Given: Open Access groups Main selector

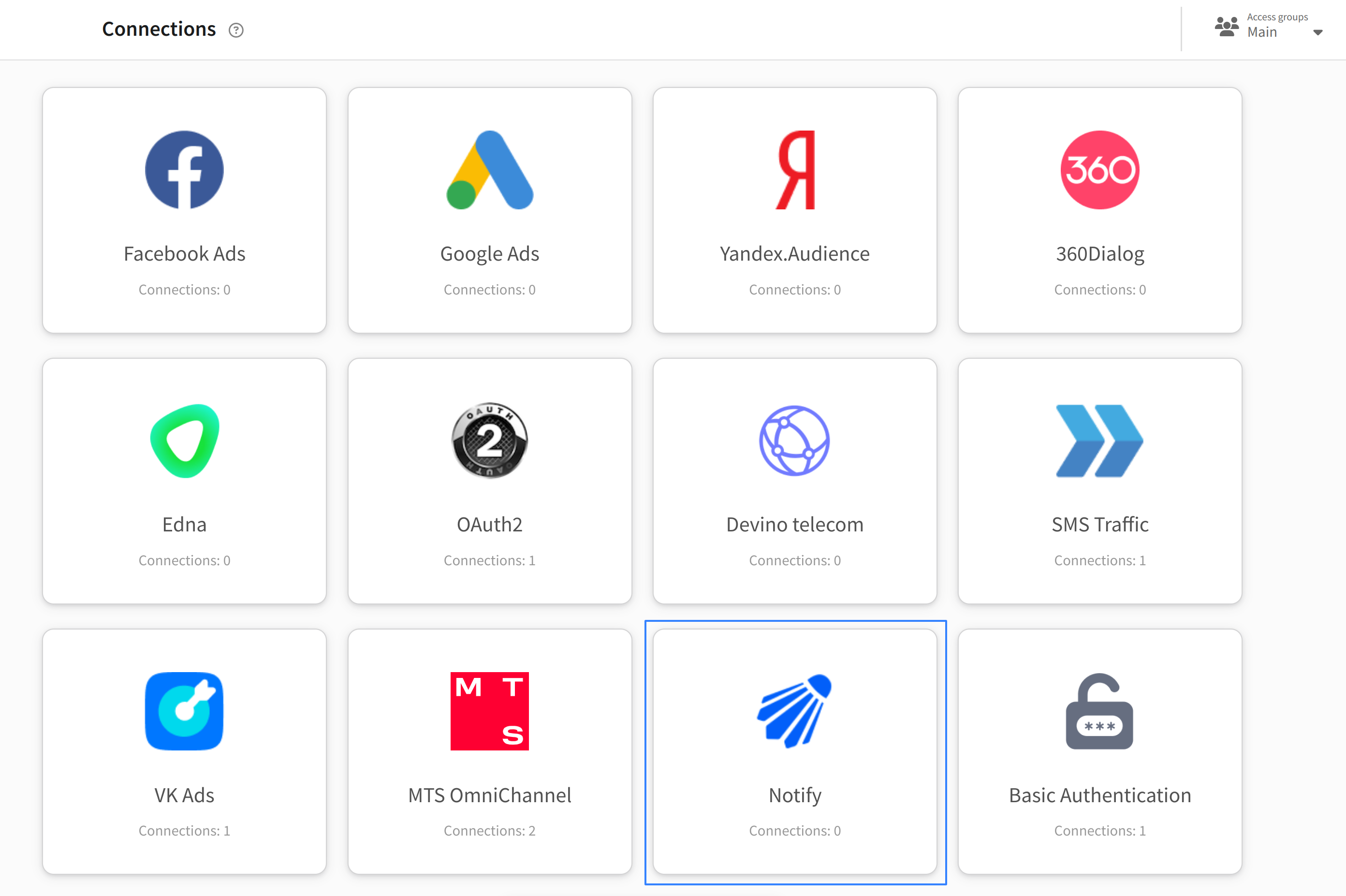Looking at the screenshot, I should point(1269,26).
